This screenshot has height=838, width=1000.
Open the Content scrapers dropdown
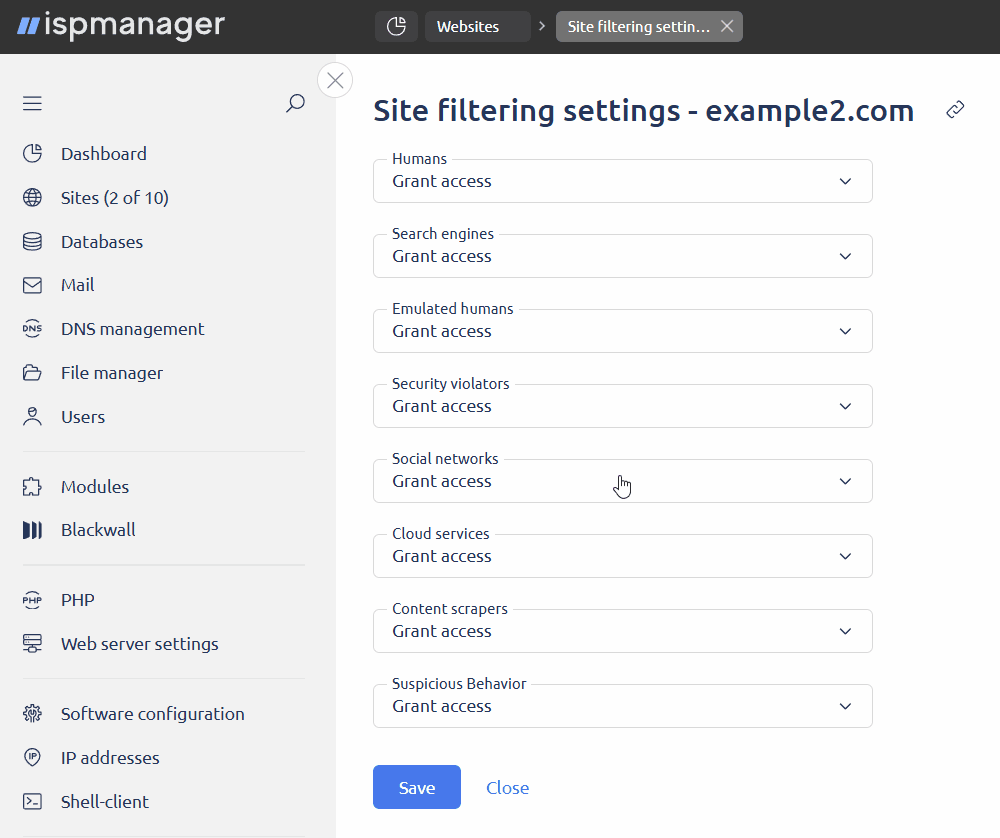coord(622,632)
